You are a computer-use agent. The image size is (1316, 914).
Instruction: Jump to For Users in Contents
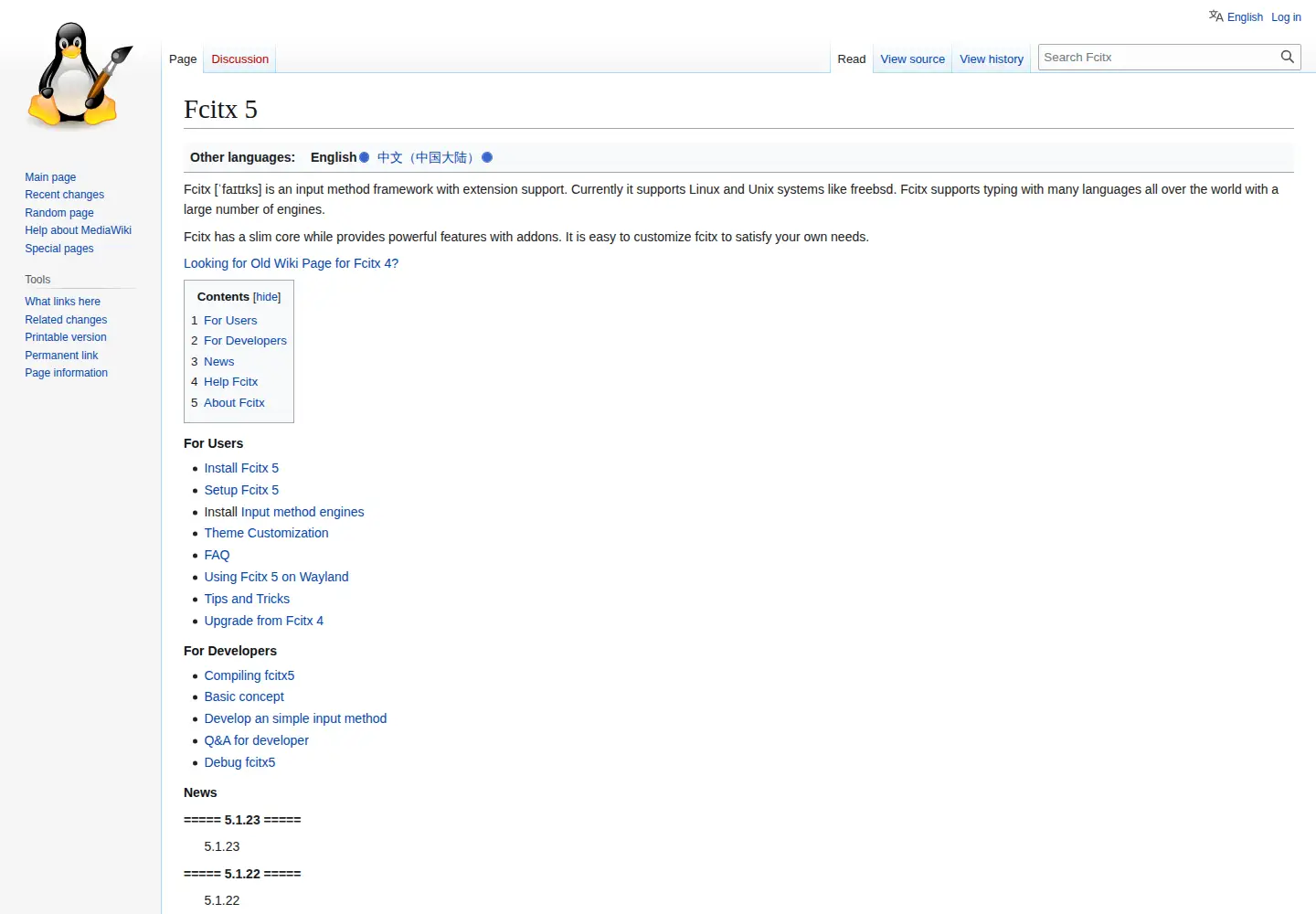tap(230, 321)
